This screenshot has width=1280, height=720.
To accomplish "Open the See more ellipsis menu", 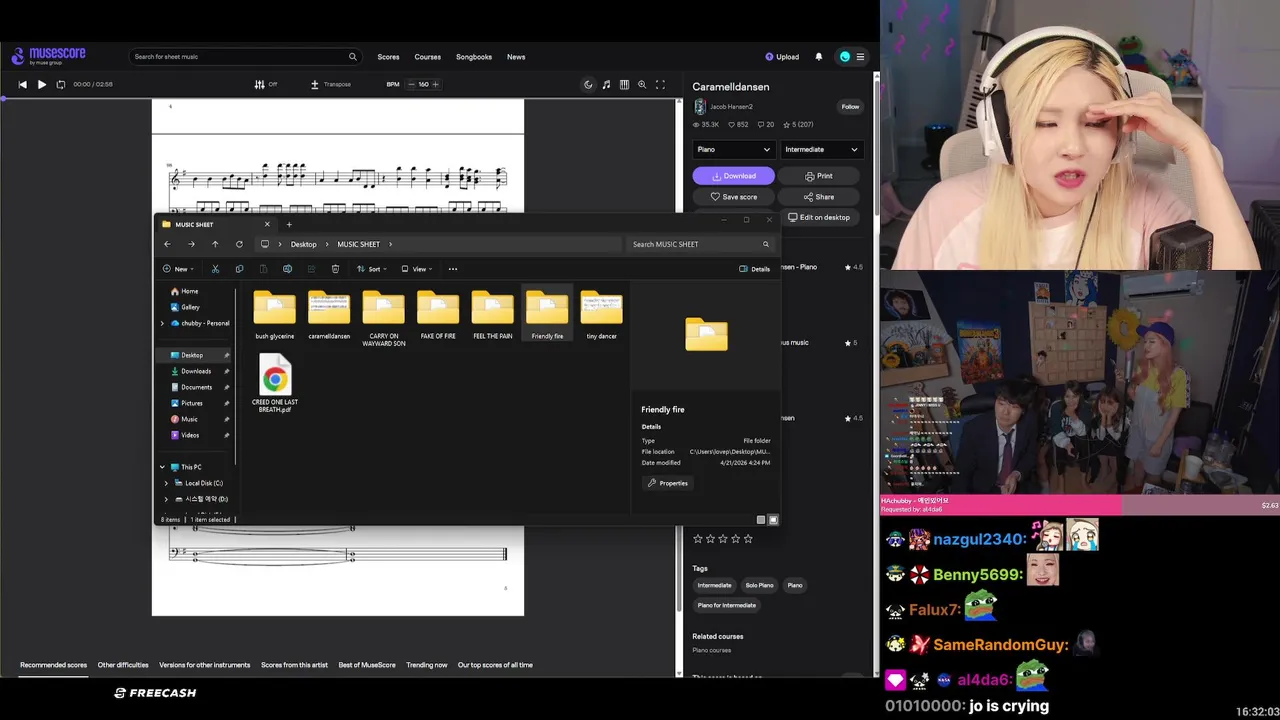I will tap(453, 269).
